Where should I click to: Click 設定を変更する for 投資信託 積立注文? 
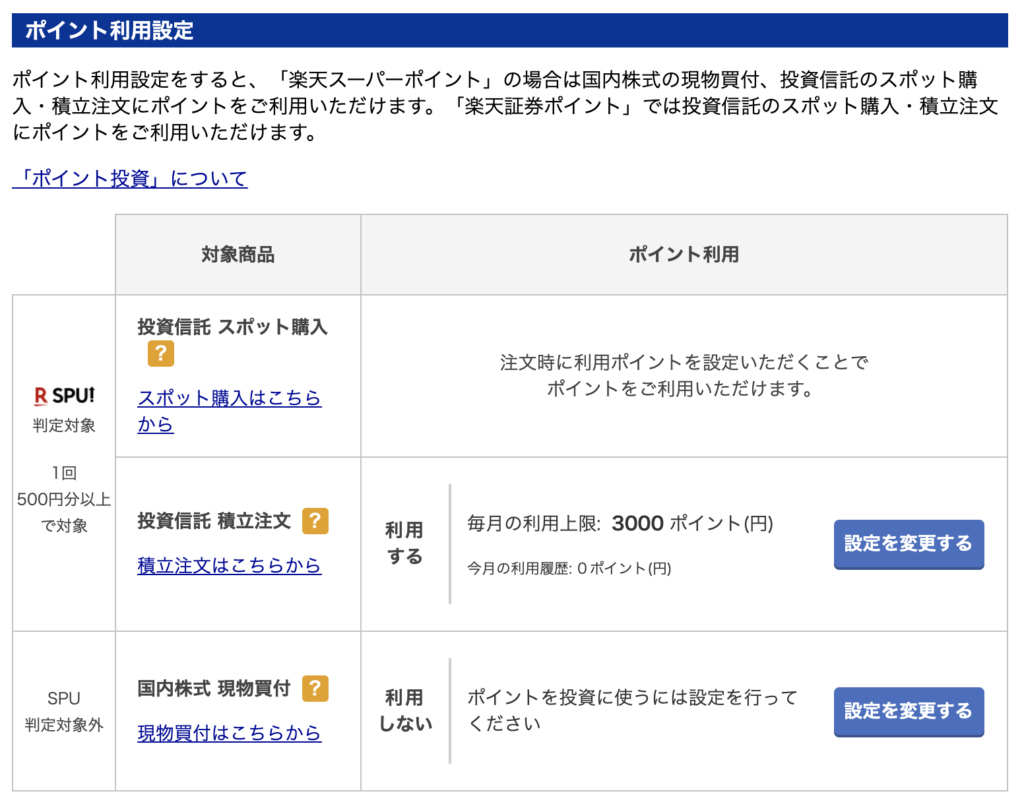coord(908,544)
